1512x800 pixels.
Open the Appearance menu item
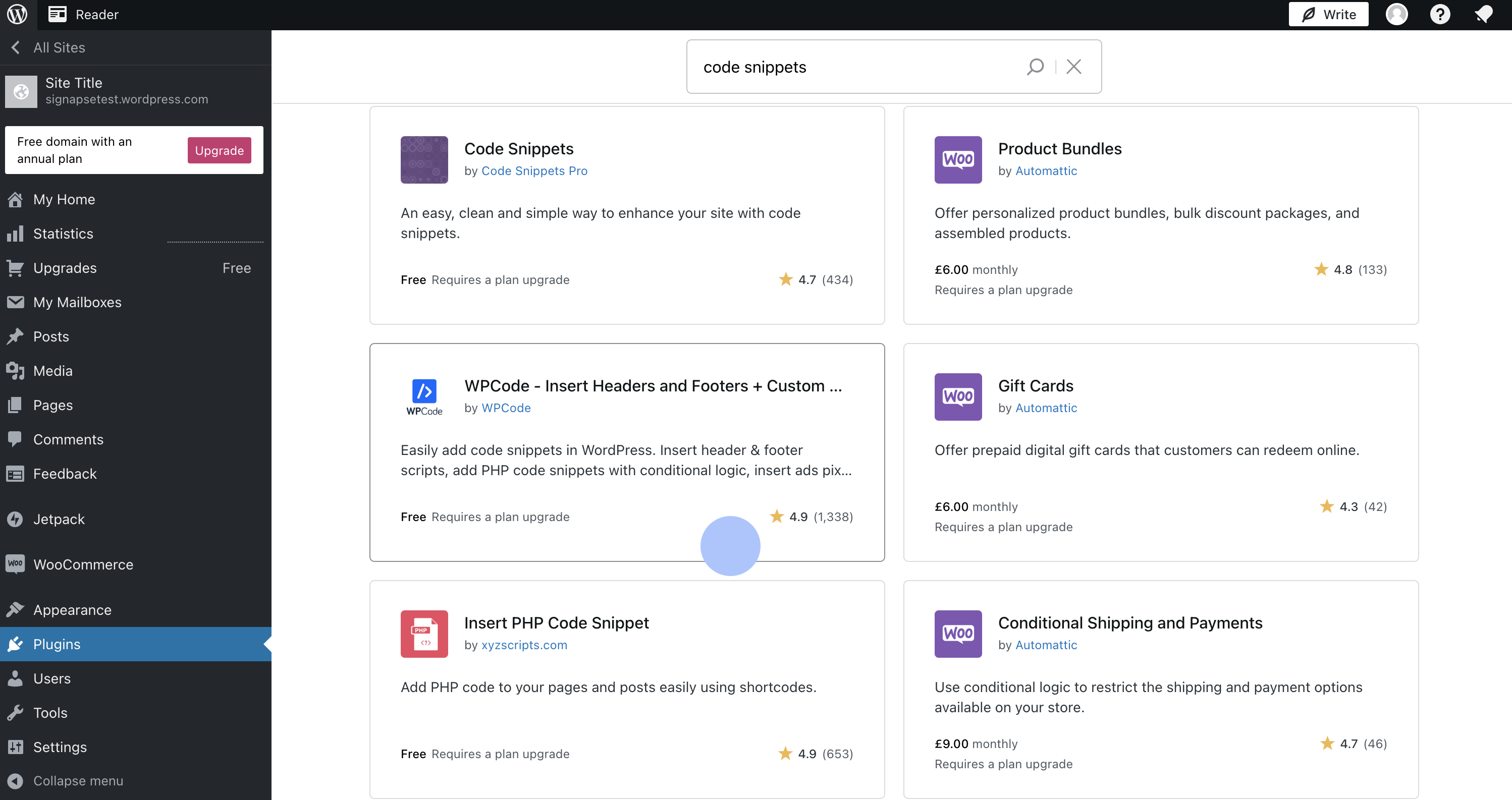tap(136, 610)
